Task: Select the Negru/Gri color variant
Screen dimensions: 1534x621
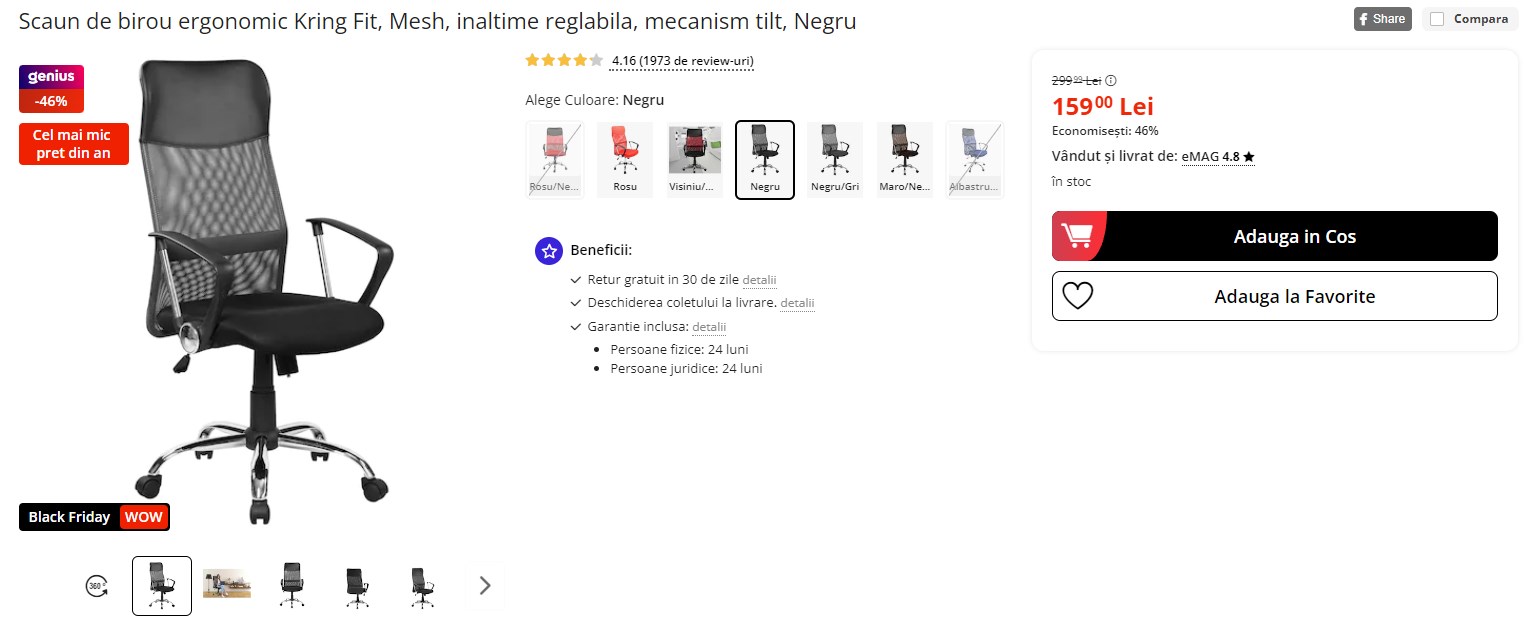Action: click(834, 158)
